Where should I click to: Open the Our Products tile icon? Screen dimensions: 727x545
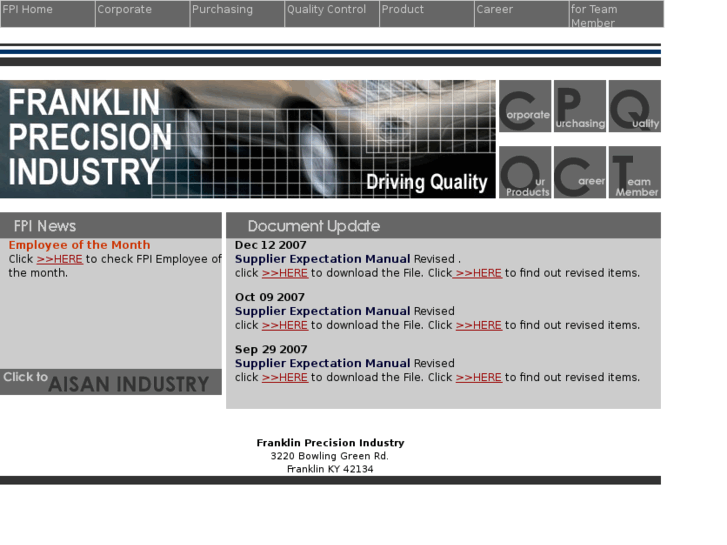tap(525, 172)
